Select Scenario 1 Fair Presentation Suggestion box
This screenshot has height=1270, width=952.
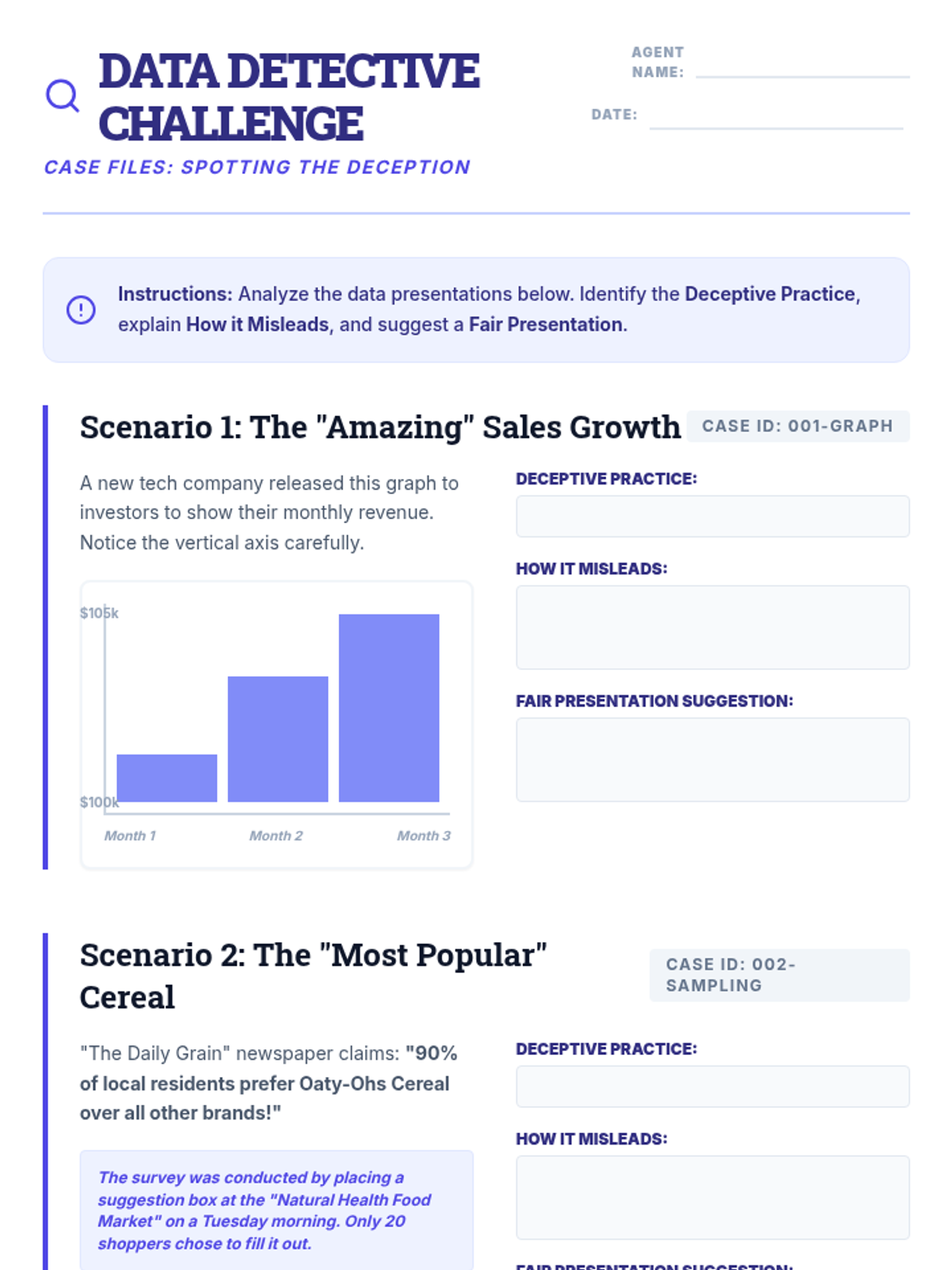712,760
